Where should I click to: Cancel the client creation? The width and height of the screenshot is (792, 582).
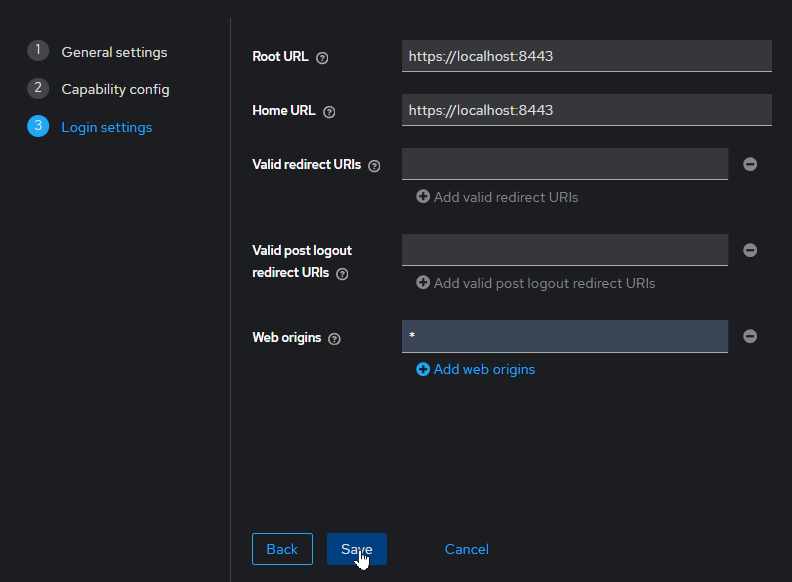coord(466,549)
